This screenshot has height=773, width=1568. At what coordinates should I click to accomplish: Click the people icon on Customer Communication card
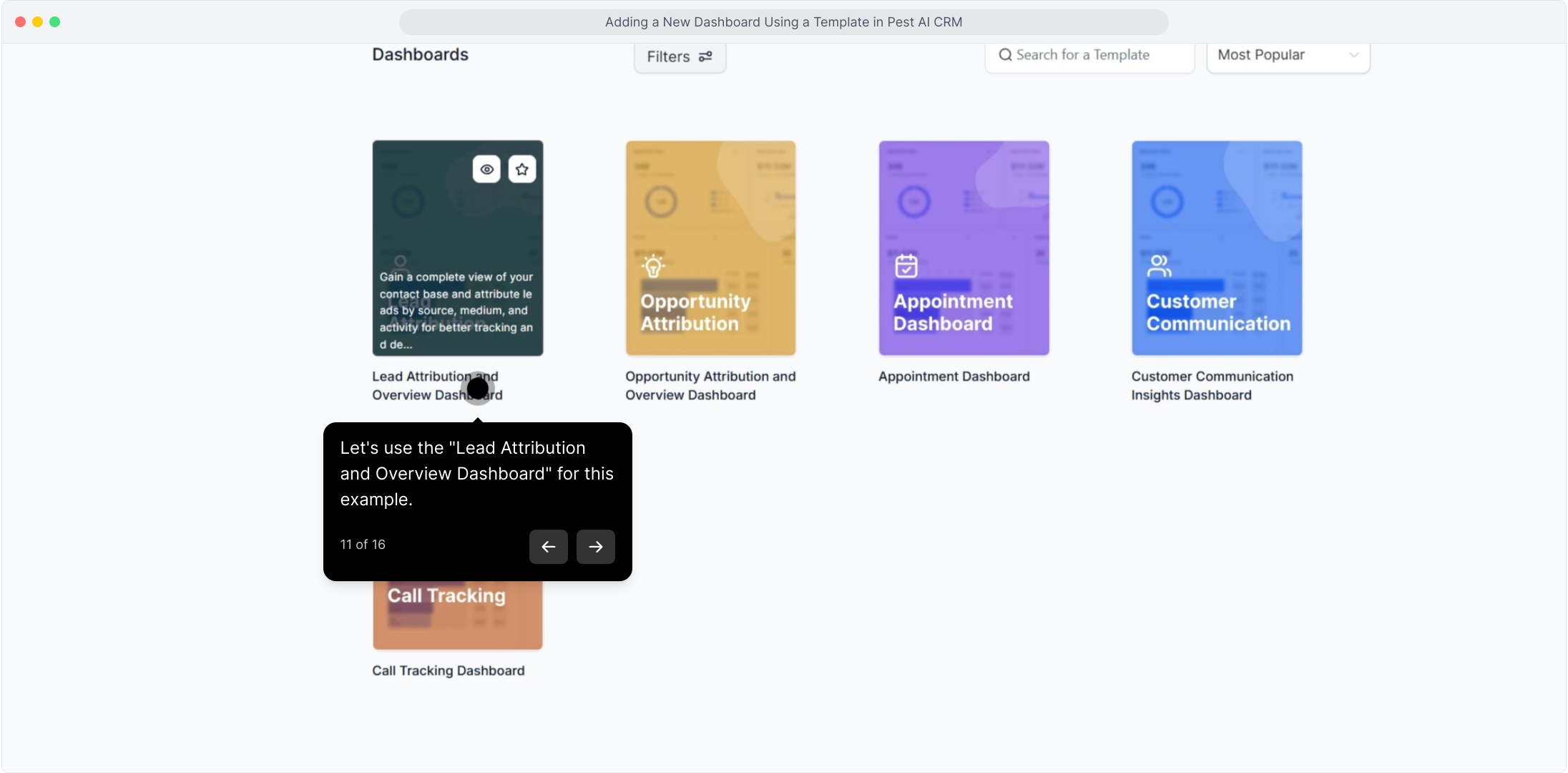pos(1159,266)
